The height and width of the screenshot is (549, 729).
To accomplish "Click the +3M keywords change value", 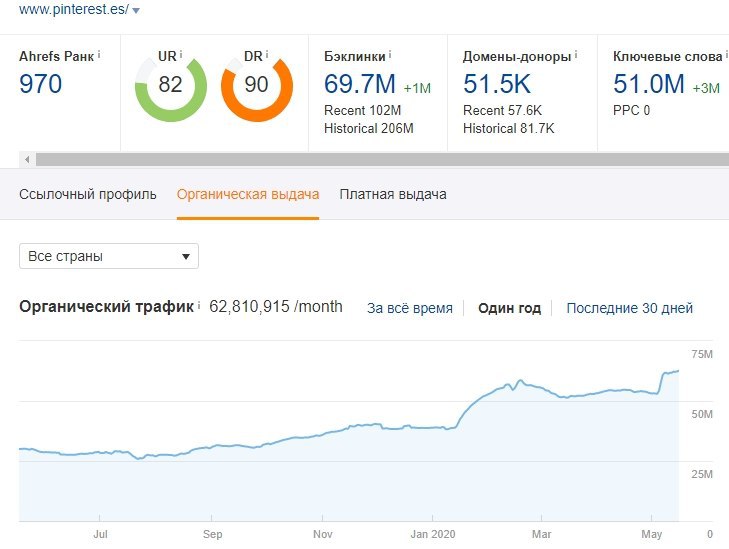I will 706,88.
